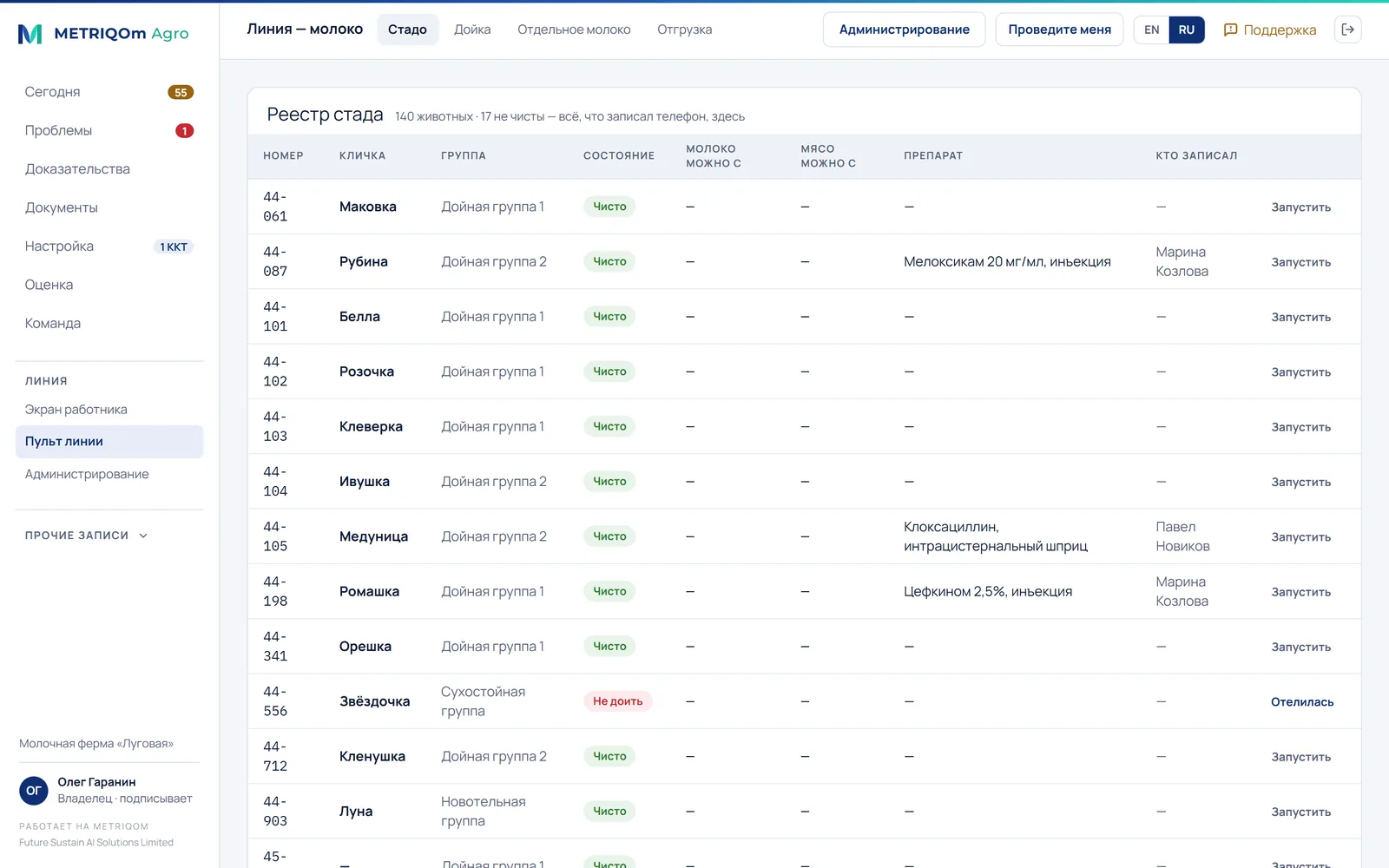Click cow name Клеверка
The height and width of the screenshot is (868, 1389).
pos(371,427)
